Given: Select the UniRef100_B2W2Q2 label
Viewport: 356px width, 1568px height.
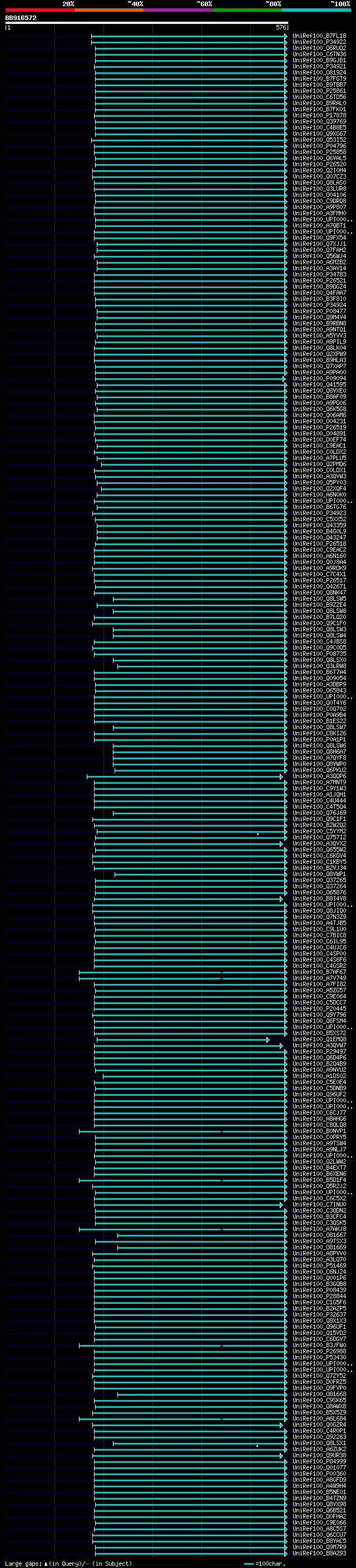Looking at the screenshot, I should 319,825.
